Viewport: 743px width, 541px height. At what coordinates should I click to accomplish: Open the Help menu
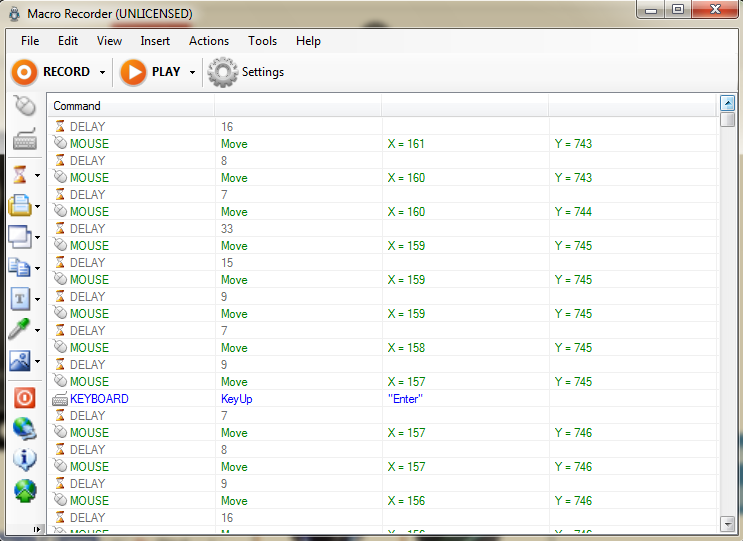point(308,41)
